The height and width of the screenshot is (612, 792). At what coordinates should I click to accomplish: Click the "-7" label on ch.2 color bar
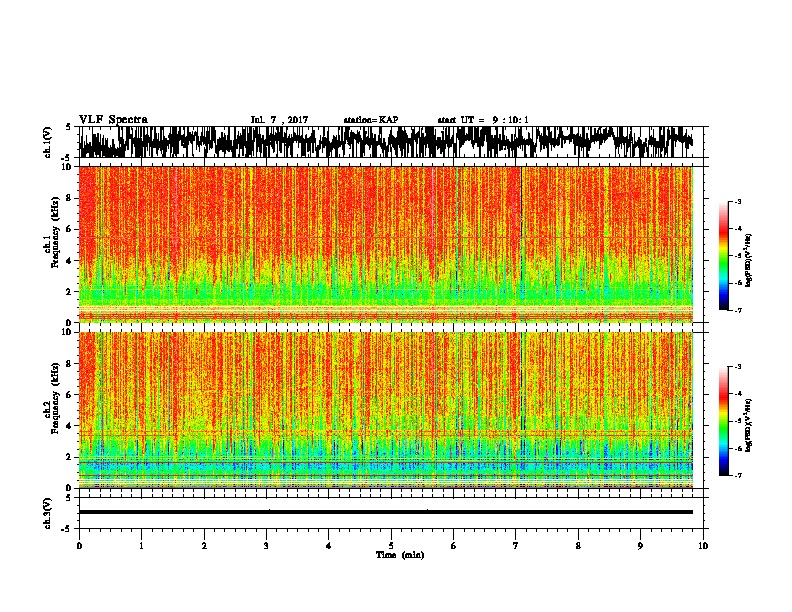pos(737,475)
